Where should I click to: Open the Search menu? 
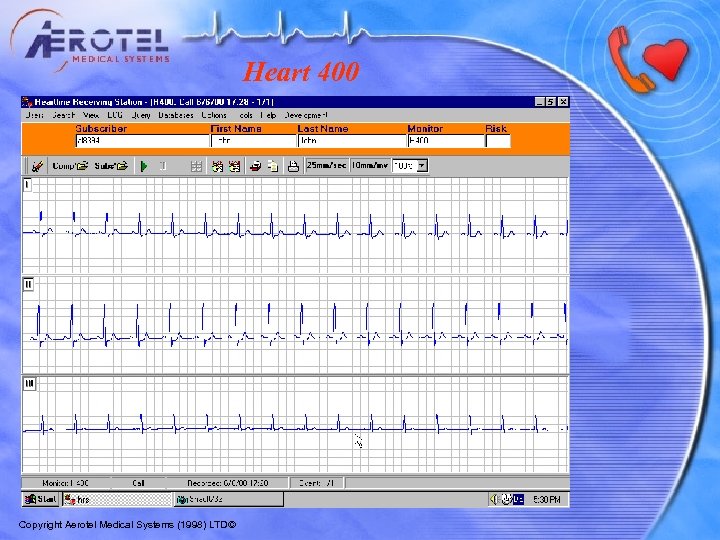point(63,115)
